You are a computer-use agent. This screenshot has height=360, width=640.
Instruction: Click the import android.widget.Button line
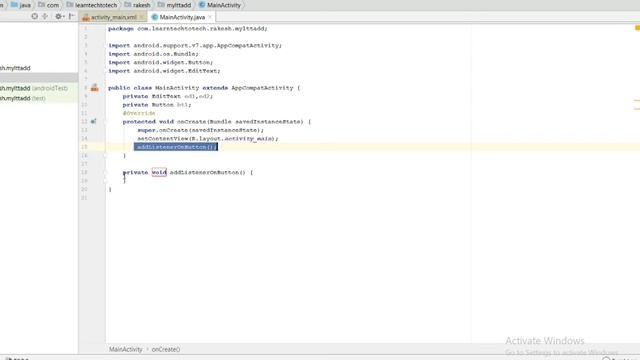[x=160, y=62]
